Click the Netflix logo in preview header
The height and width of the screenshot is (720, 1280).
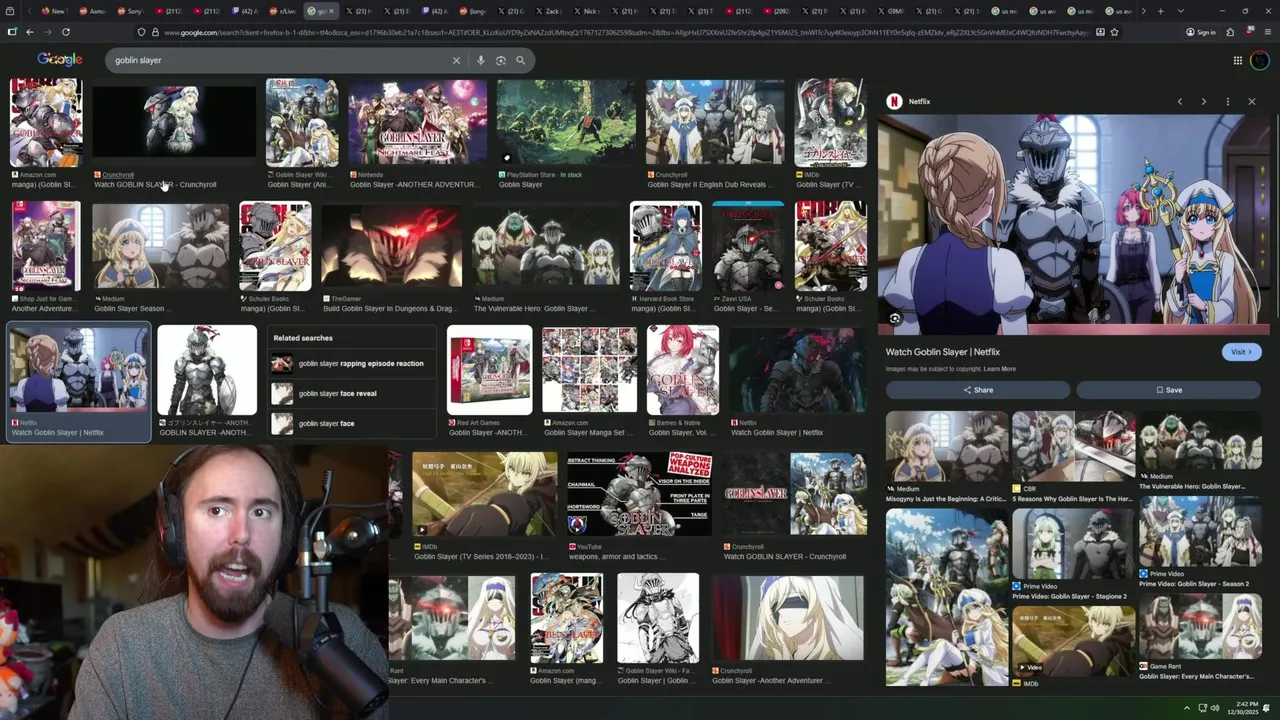pyautogui.click(x=895, y=101)
